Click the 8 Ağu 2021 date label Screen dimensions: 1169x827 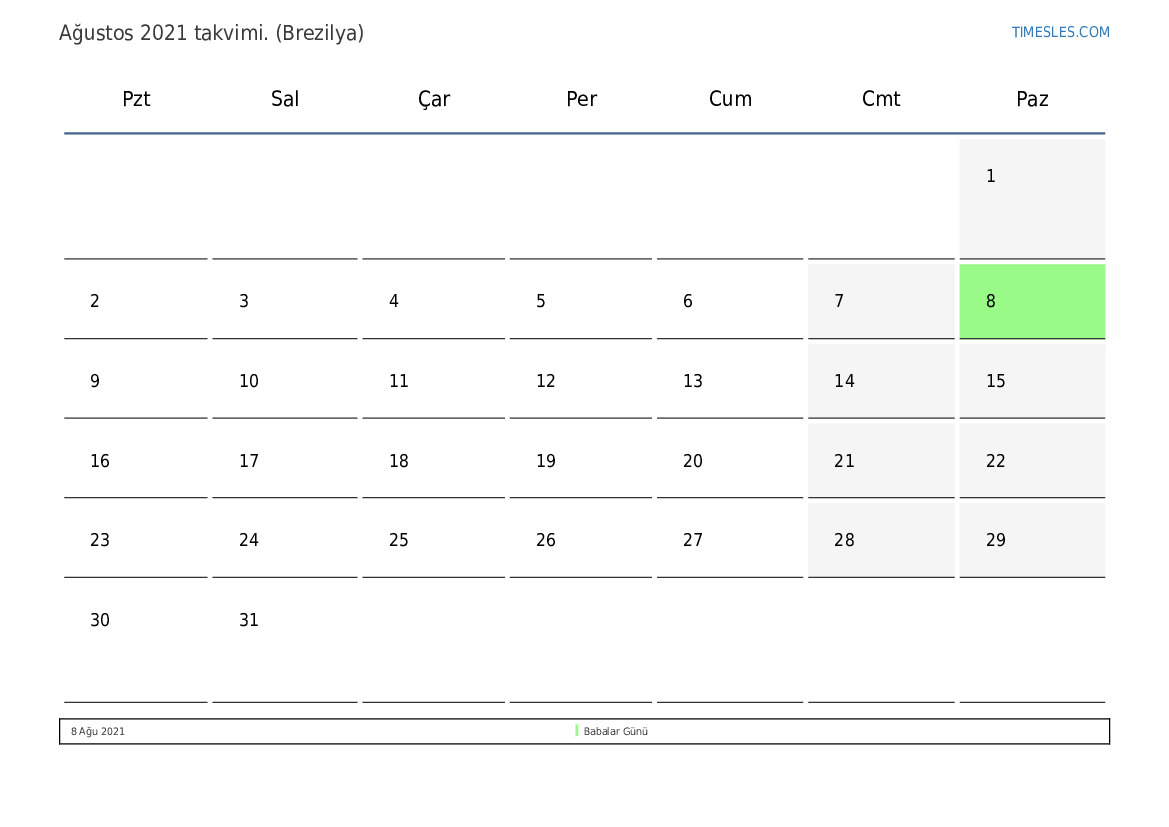pos(98,731)
